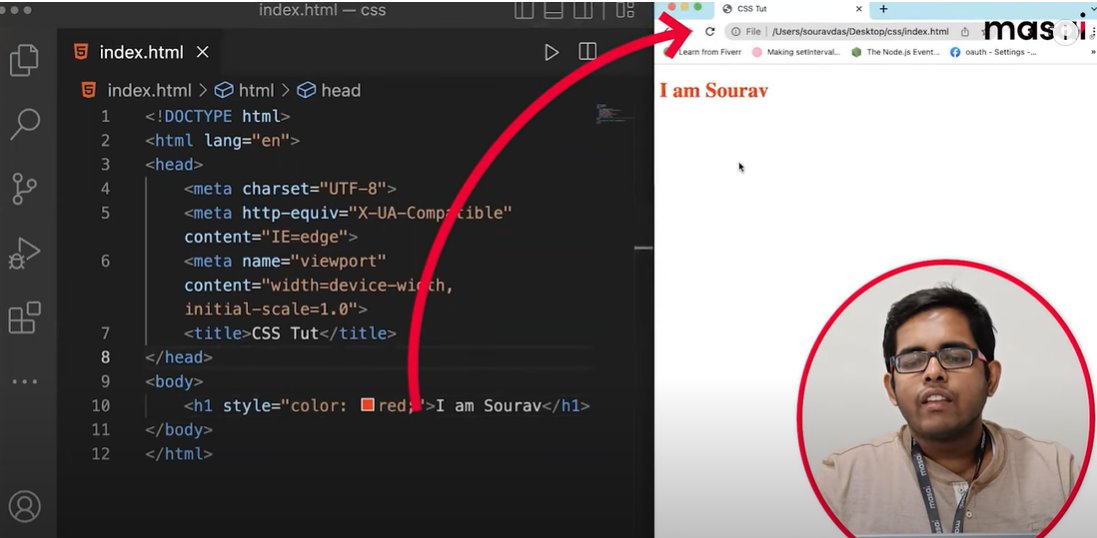Click the opening <body> tag on line 9
The height and width of the screenshot is (538, 1097).
coord(174,381)
